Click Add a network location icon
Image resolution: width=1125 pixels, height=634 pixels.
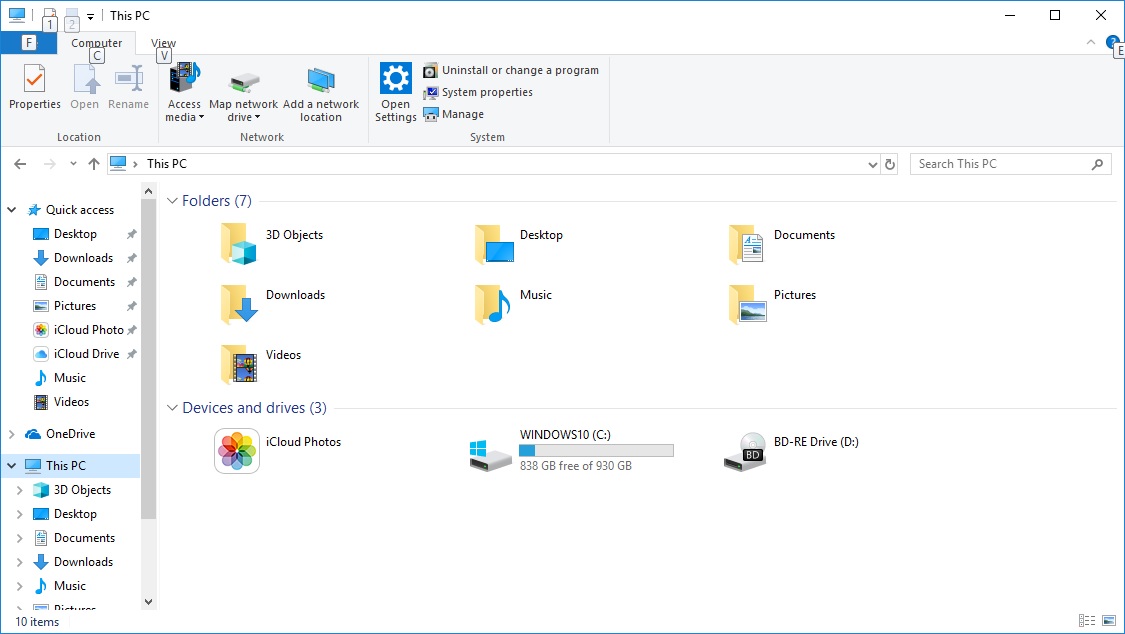[321, 80]
